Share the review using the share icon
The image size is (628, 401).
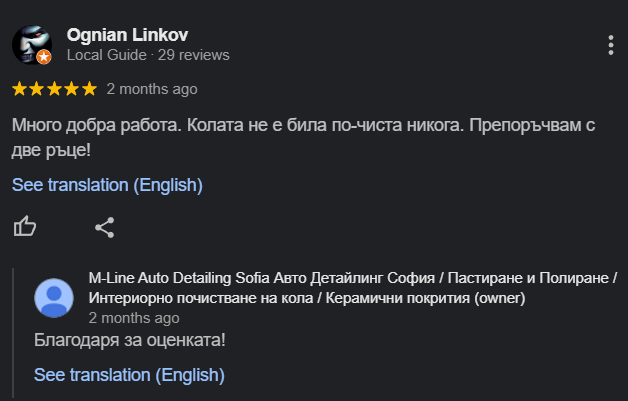(x=105, y=228)
